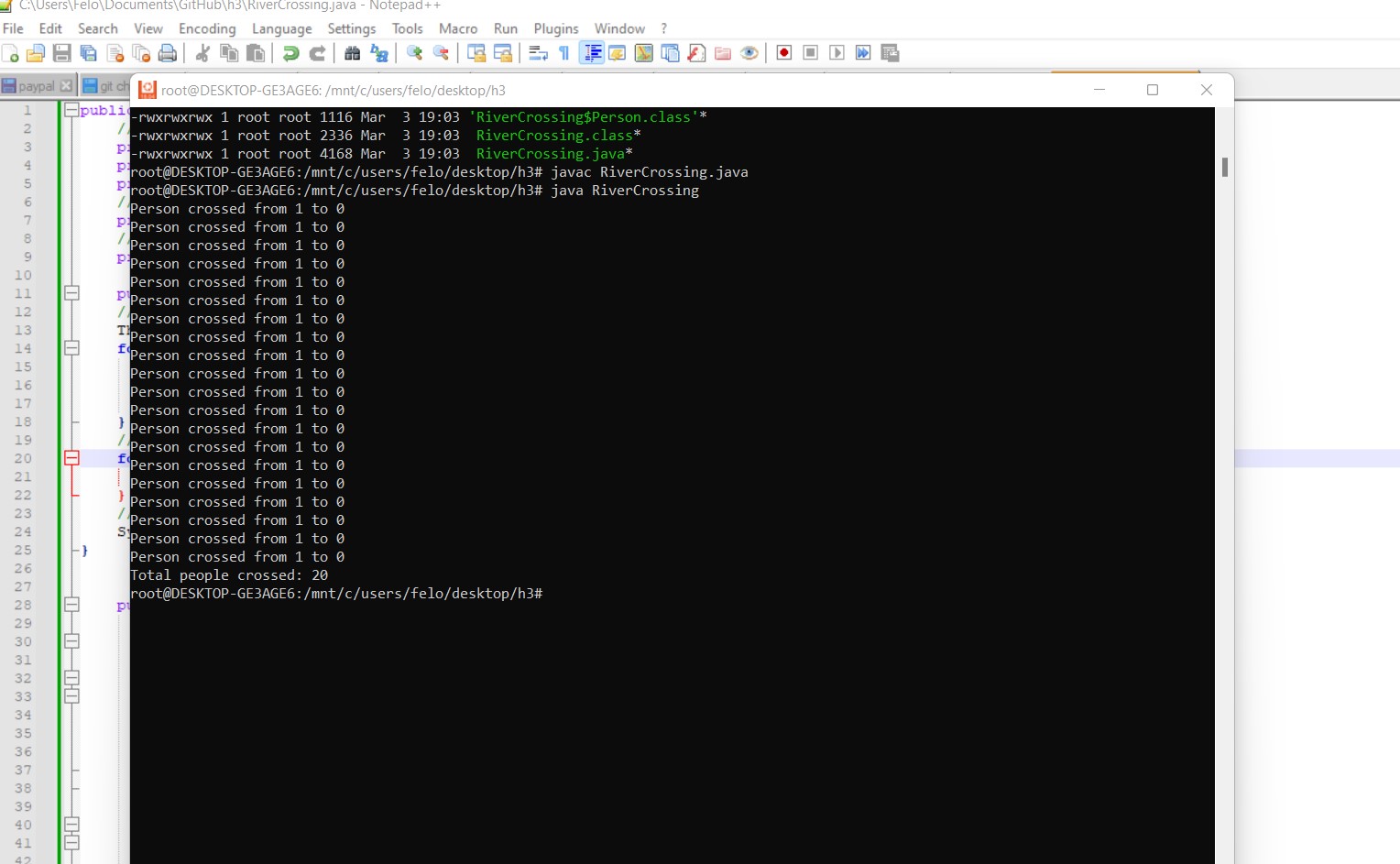Open the File menu
The height and width of the screenshot is (864, 1400).
point(13,28)
